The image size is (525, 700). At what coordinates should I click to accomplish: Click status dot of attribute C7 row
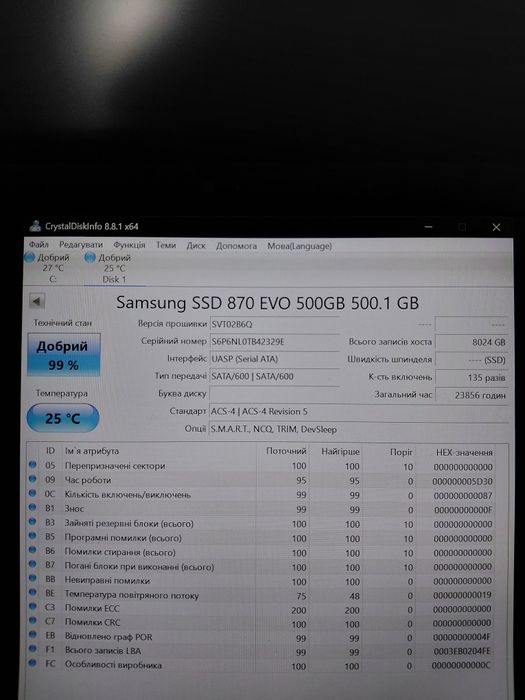coord(32,621)
